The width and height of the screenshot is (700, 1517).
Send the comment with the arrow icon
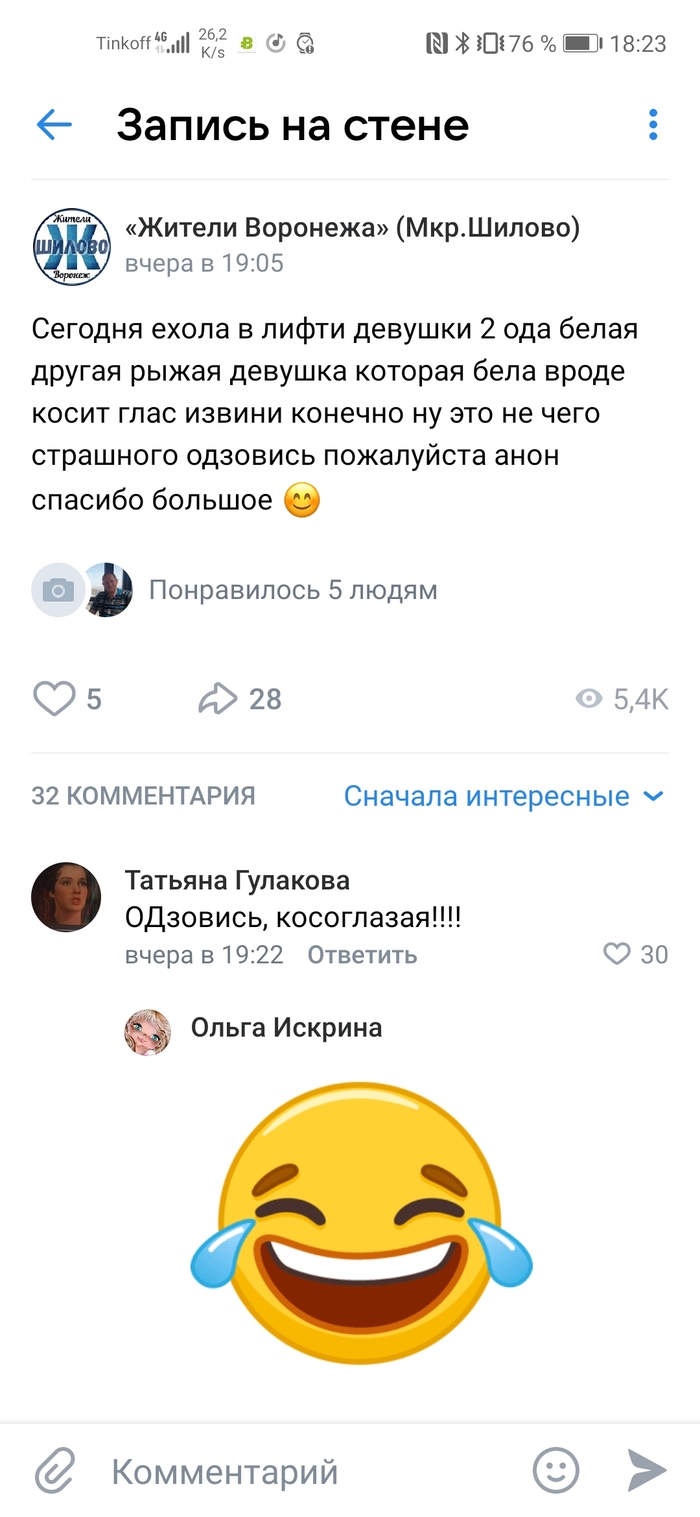(645, 1470)
